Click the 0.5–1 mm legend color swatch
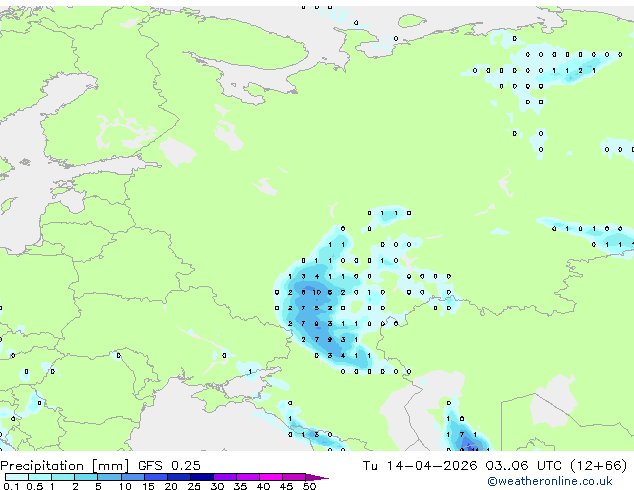Screen dimensions: 634x490 [40, 477]
